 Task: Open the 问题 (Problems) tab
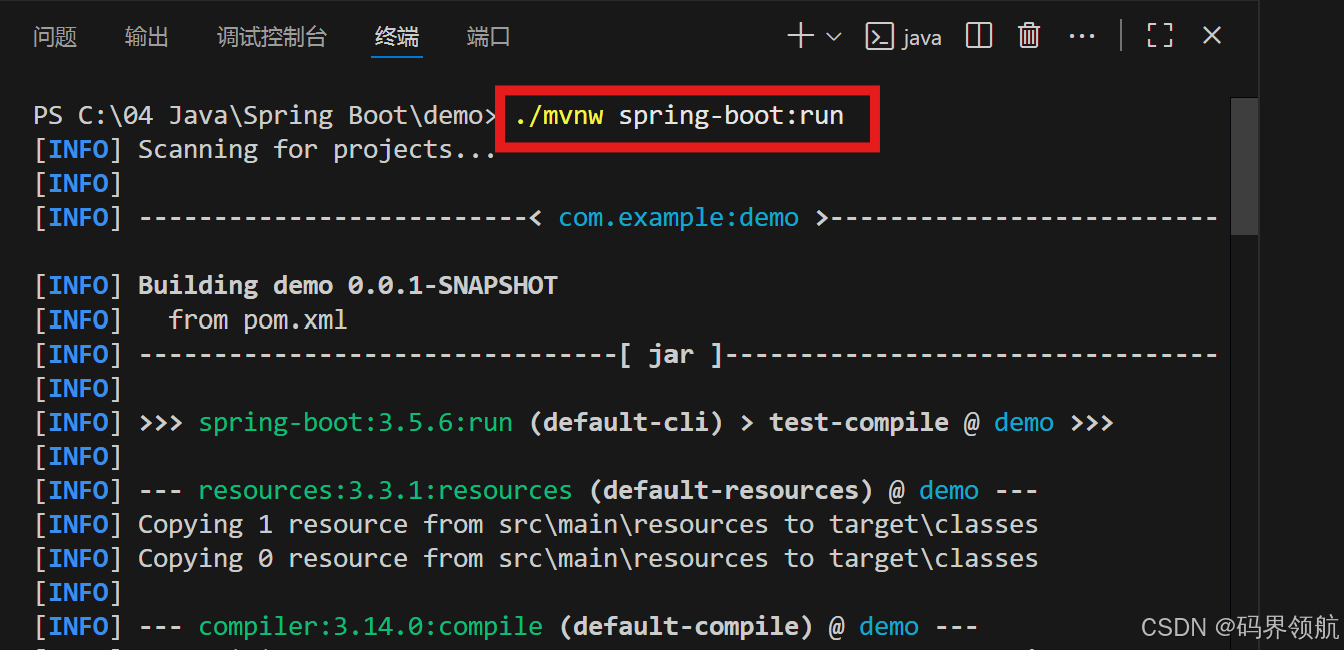(55, 37)
